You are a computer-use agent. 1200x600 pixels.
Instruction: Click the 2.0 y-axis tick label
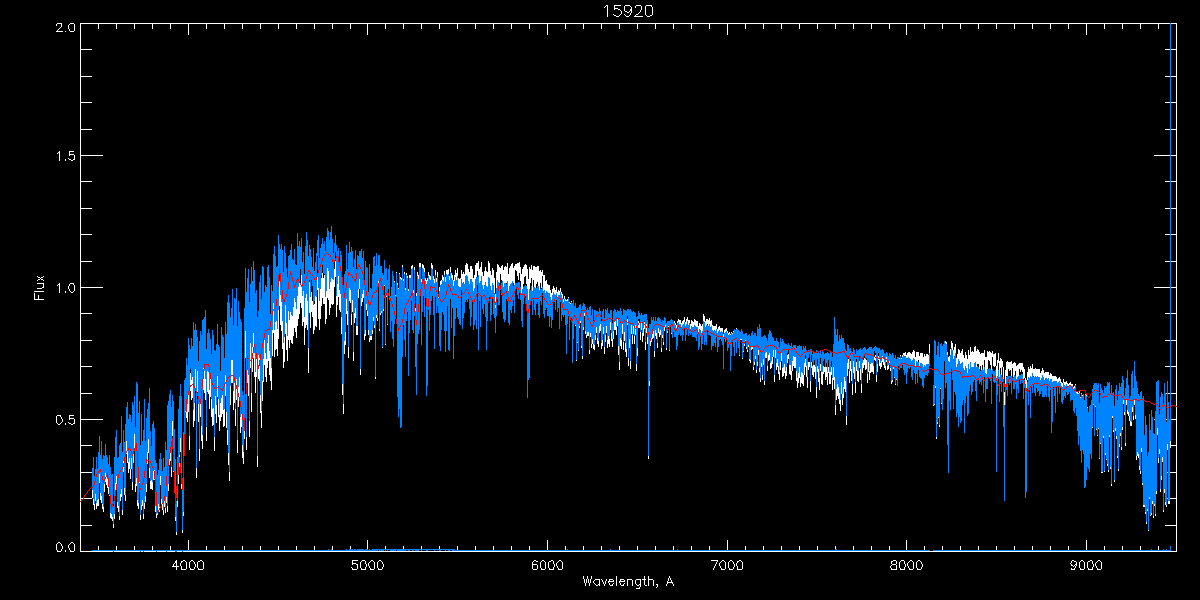click(x=65, y=27)
